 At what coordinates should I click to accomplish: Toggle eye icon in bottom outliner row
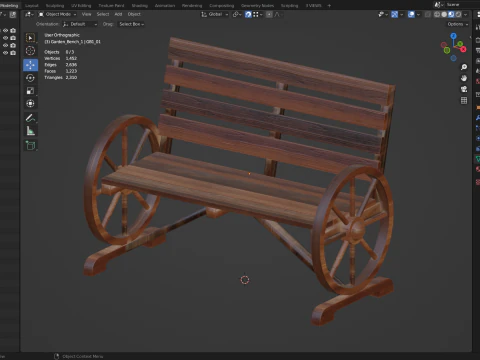pyautogui.click(x=5, y=53)
